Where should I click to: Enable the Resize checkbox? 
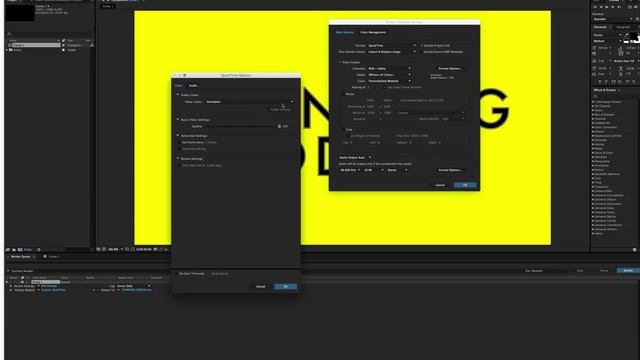click(343, 94)
